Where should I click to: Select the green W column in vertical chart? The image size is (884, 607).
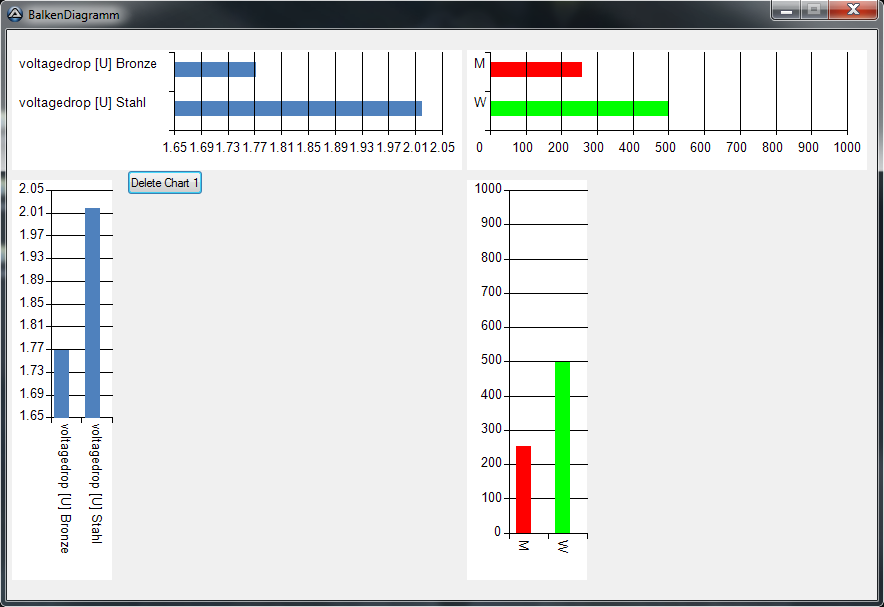click(x=562, y=447)
